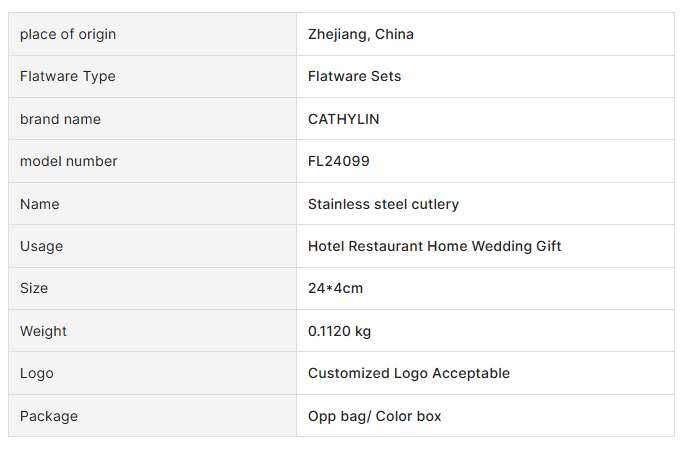Select the "0.1120 kg" weight value
The height and width of the screenshot is (449, 686).
[339, 331]
